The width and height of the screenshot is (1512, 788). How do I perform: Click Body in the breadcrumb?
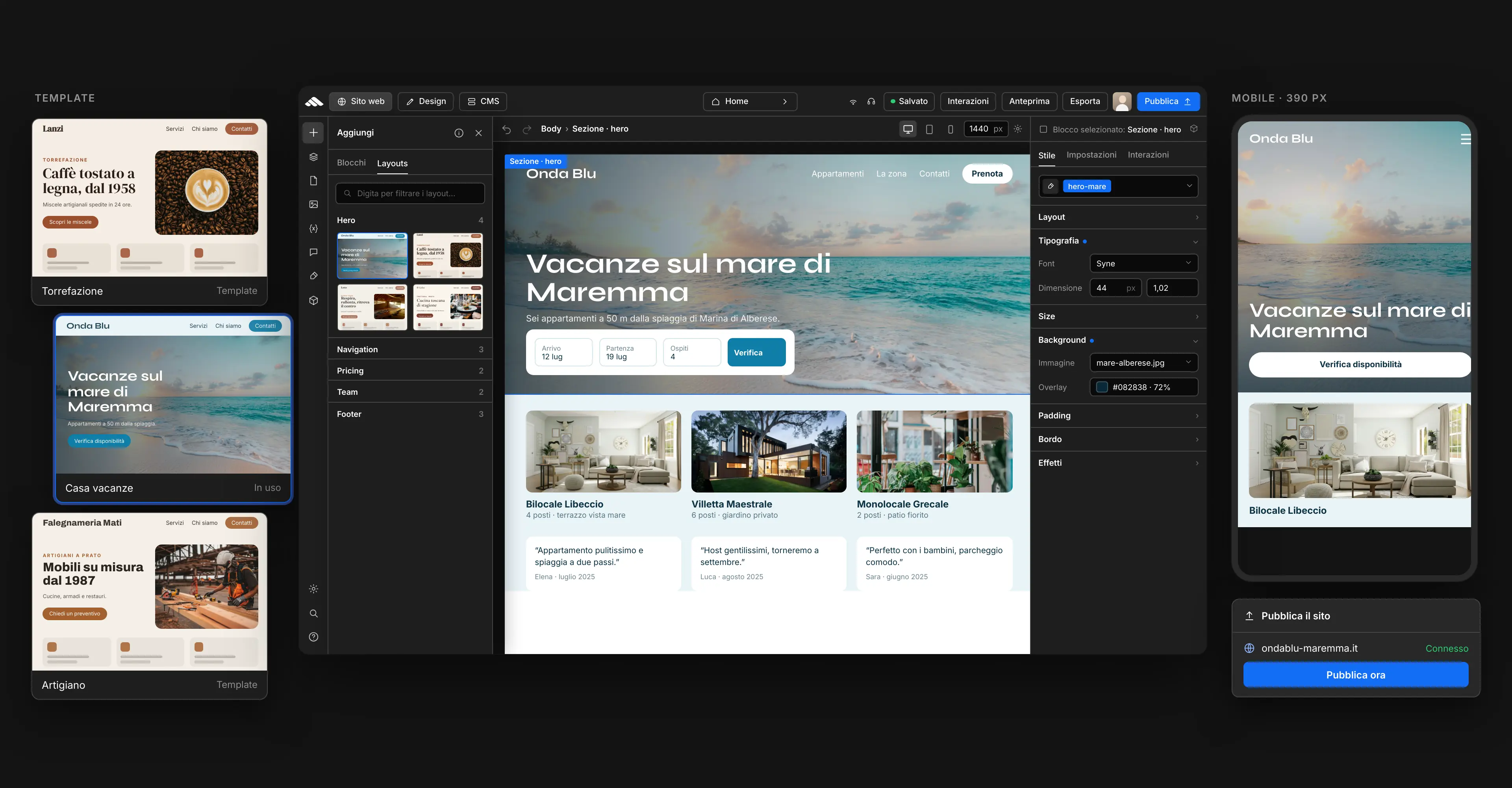[550, 129]
